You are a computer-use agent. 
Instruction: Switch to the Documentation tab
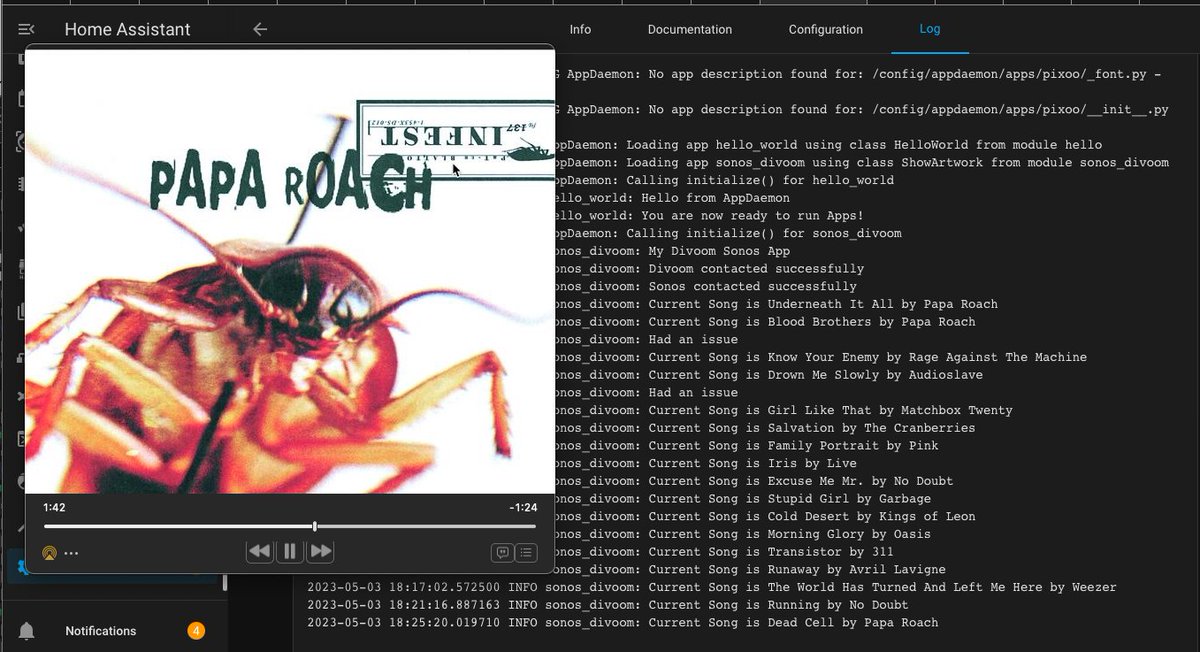pos(690,29)
